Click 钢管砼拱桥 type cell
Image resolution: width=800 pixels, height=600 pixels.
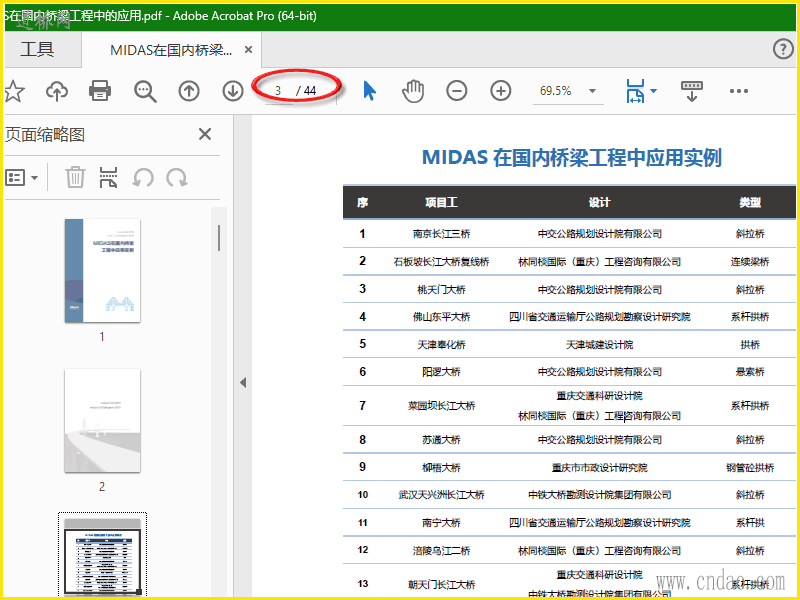[x=750, y=467]
